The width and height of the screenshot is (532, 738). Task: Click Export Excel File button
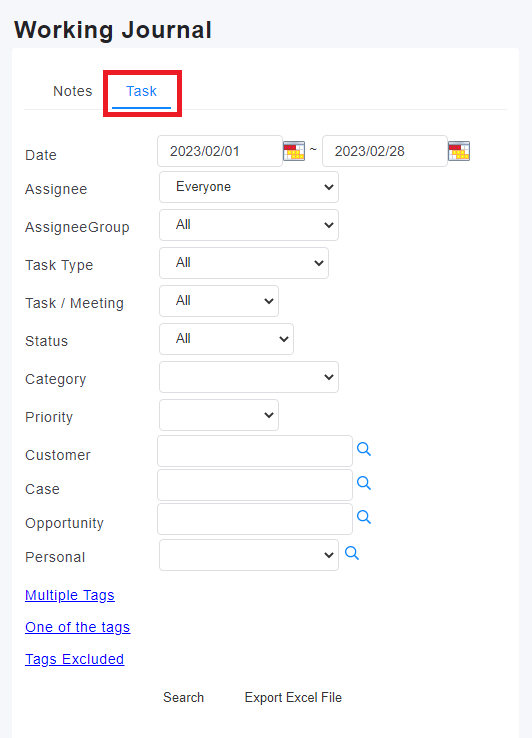[x=293, y=697]
